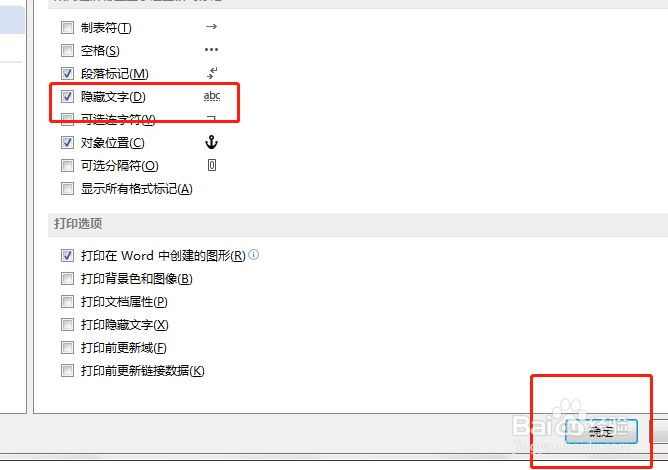Uncheck the 隐藏文字(D) checkbox
Screen dimensions: 668x470
pos(67,97)
